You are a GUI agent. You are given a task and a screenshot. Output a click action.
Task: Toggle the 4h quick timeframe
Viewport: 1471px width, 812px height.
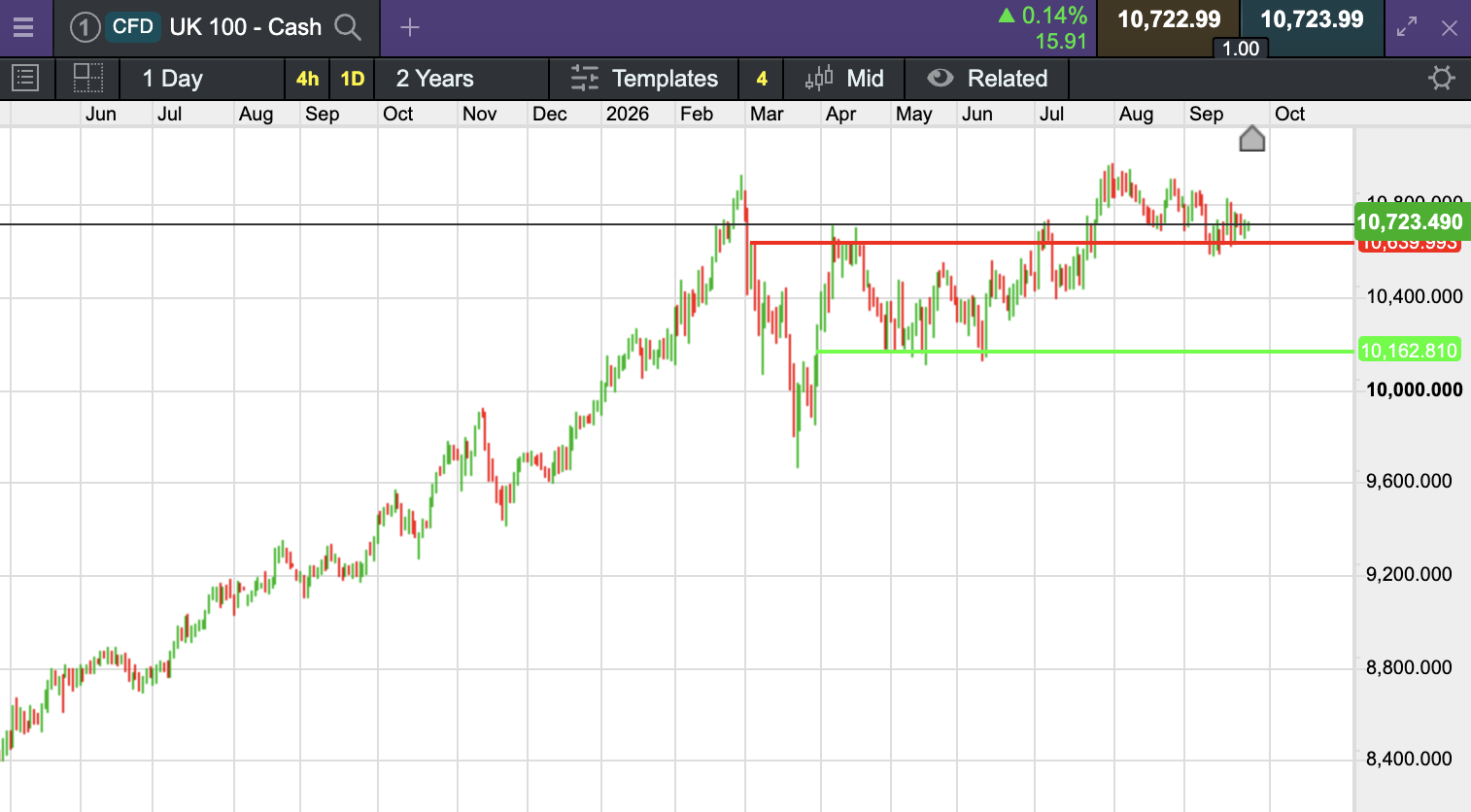point(307,79)
